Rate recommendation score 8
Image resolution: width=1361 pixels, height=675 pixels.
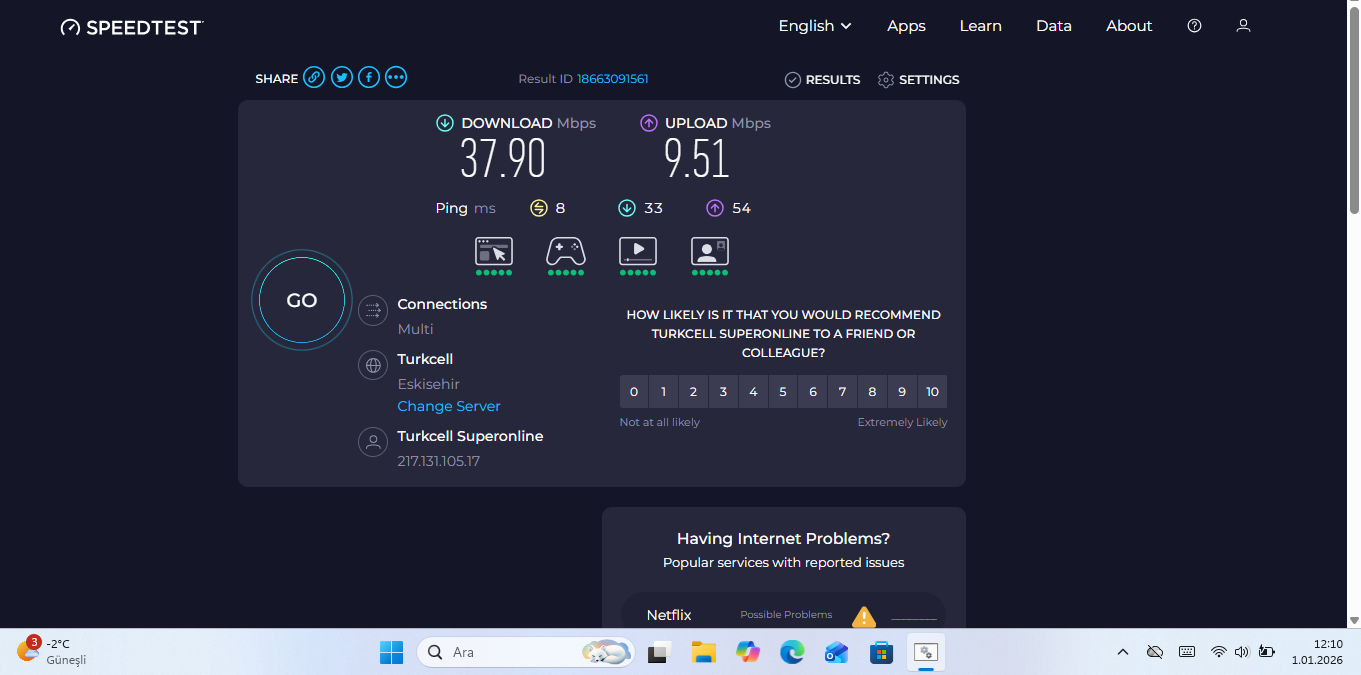873,392
